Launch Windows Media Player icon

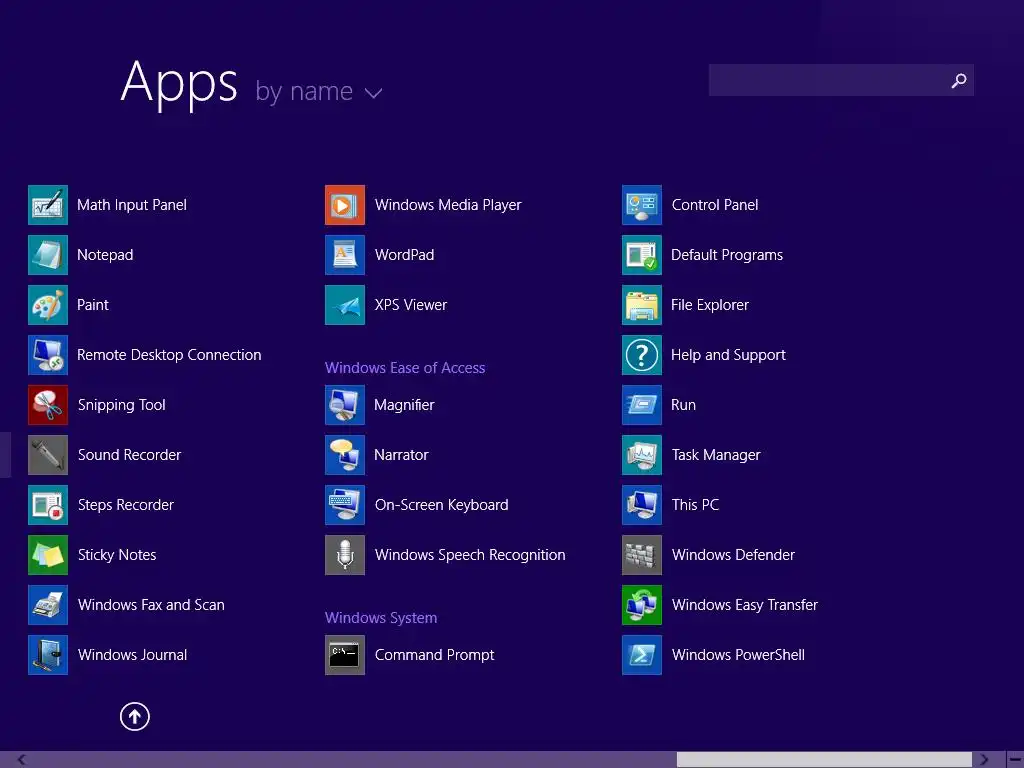(x=345, y=205)
